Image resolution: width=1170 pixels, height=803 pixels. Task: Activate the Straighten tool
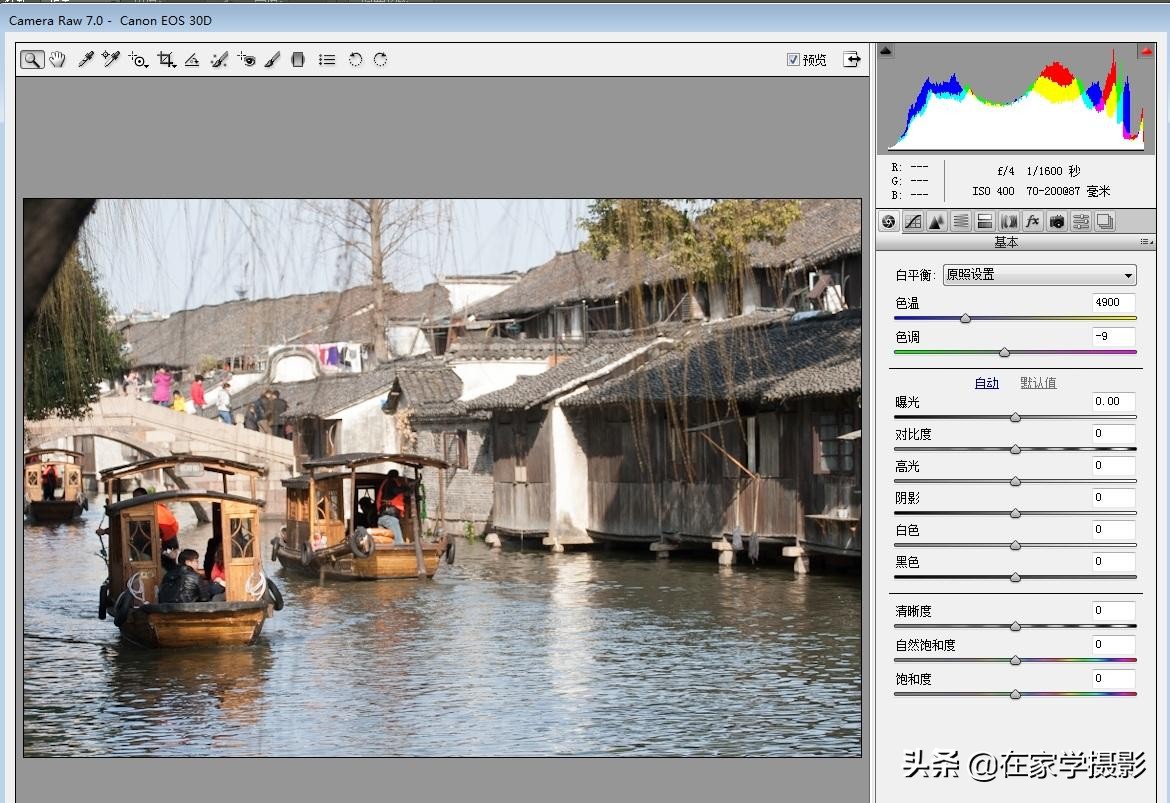(x=192, y=60)
